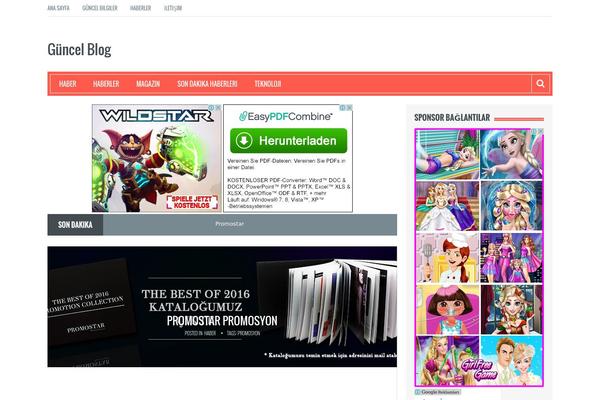The width and height of the screenshot is (600, 400).
Task: Click the HABER category link under the post title
Action: (210, 333)
